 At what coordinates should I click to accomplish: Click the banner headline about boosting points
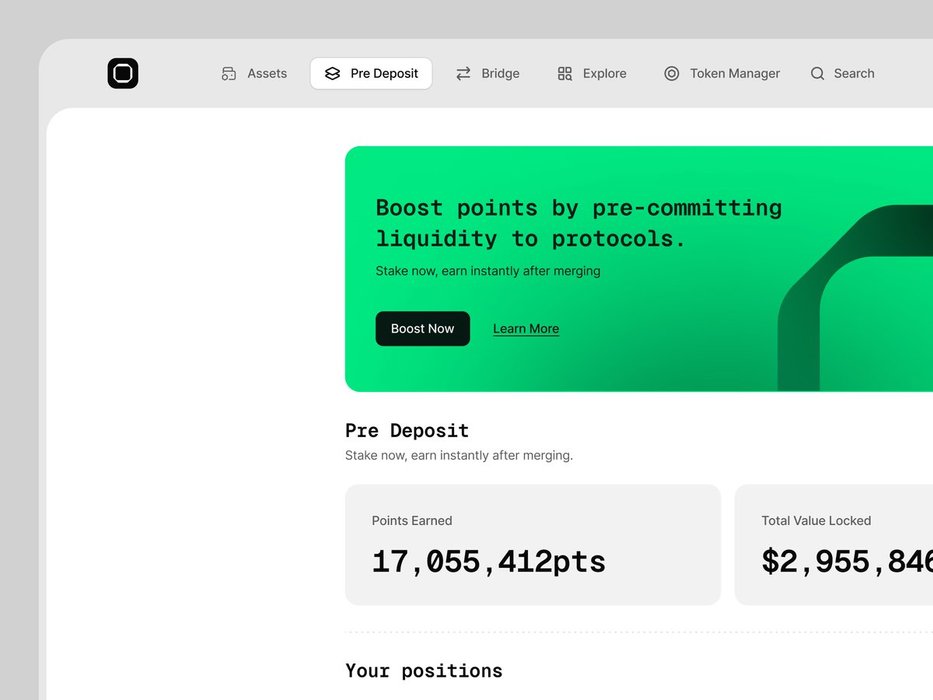(578, 223)
